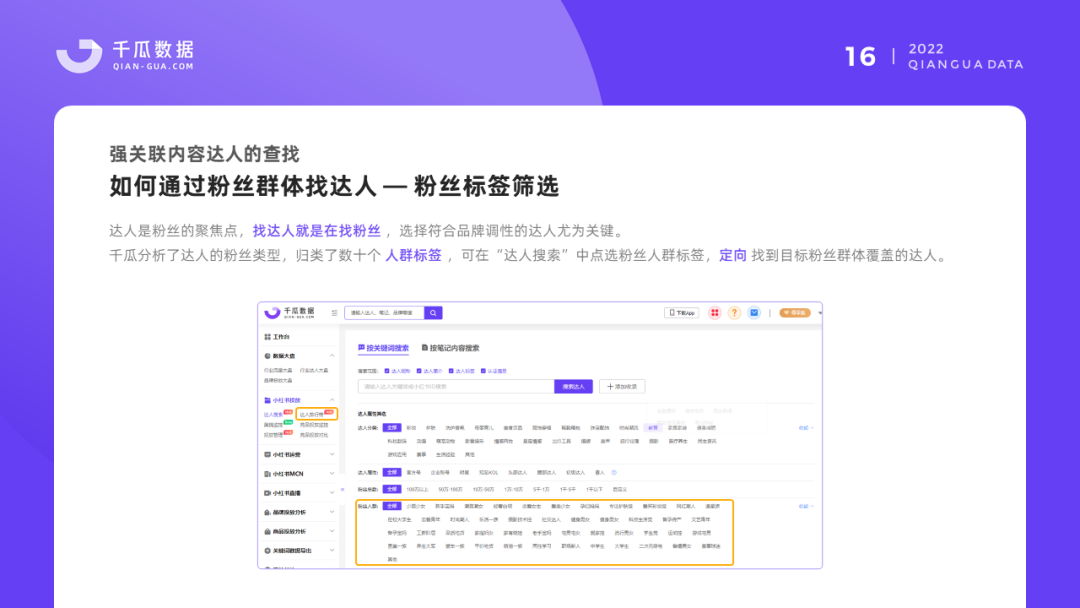Image resolution: width=1080 pixels, height=608 pixels.
Task: Select the 在校大学生 fan group tag
Action: 399,520
